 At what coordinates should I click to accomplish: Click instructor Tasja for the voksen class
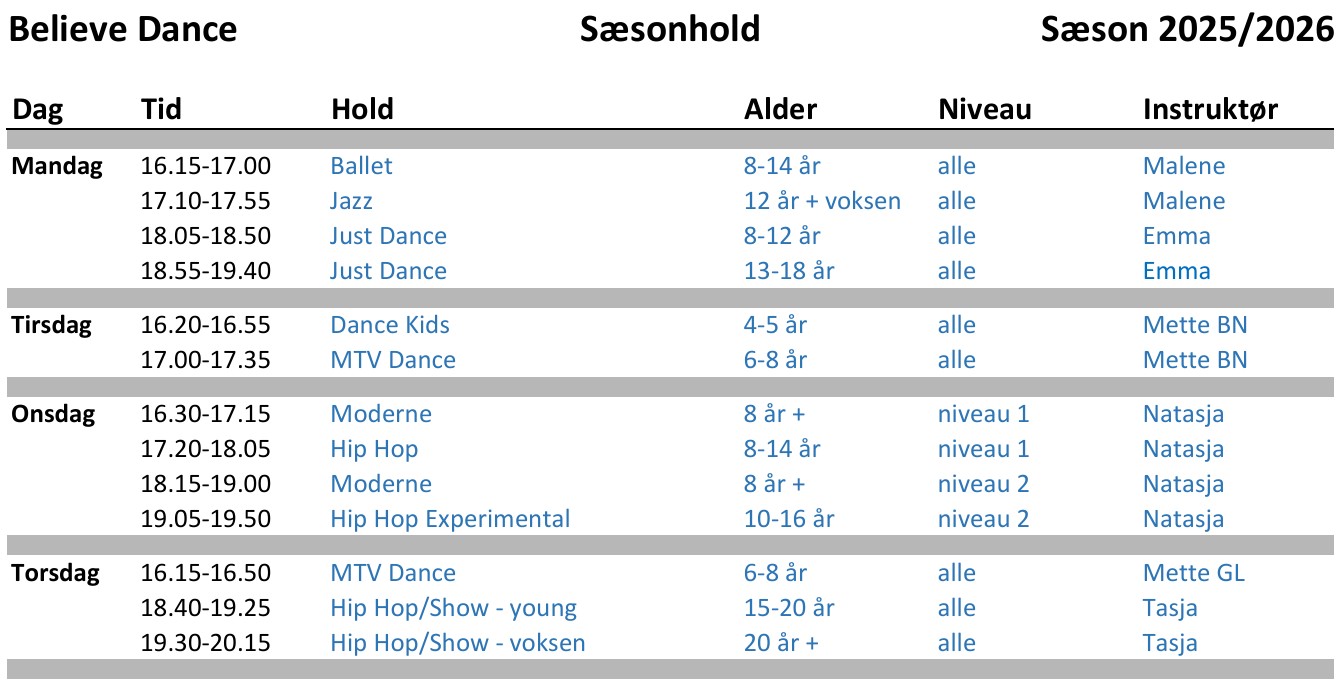(x=1170, y=643)
